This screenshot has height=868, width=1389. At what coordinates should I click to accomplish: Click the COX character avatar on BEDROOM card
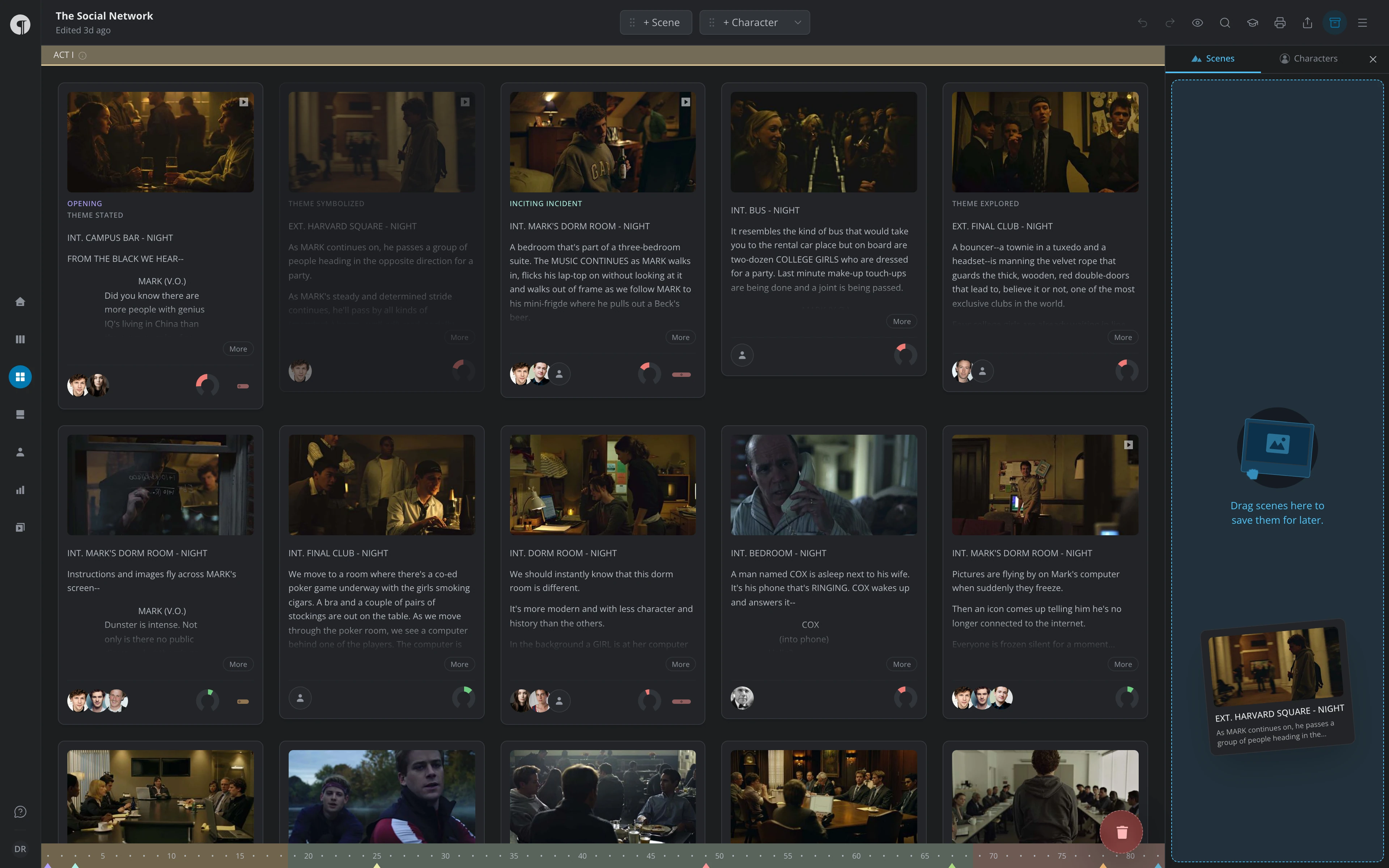(x=742, y=698)
